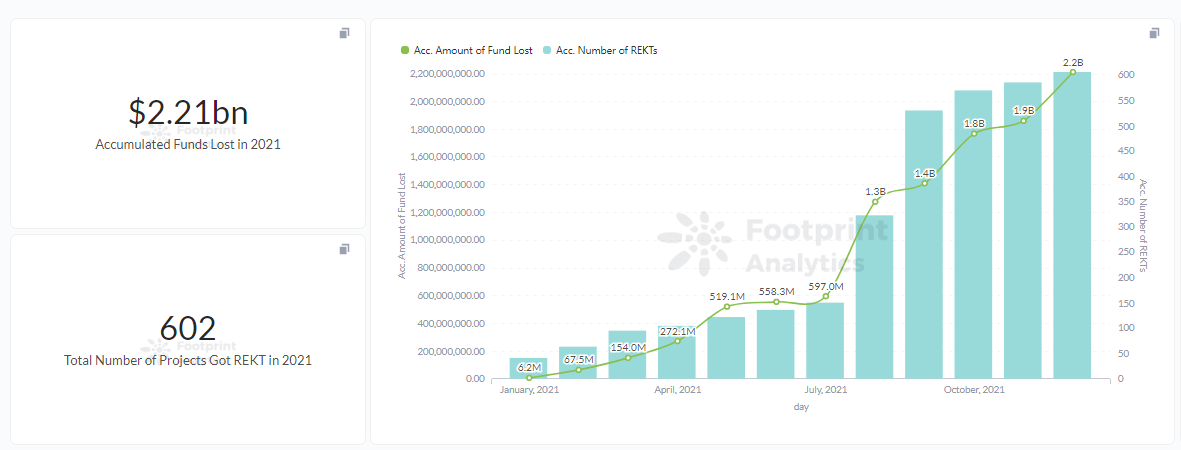Click the 519.1M data point label
This screenshot has width=1181, height=450.
click(728, 296)
